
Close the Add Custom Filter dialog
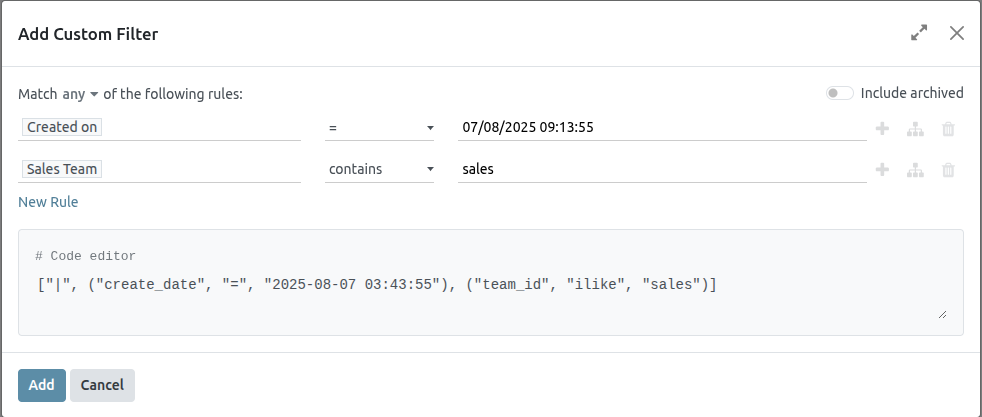click(957, 33)
